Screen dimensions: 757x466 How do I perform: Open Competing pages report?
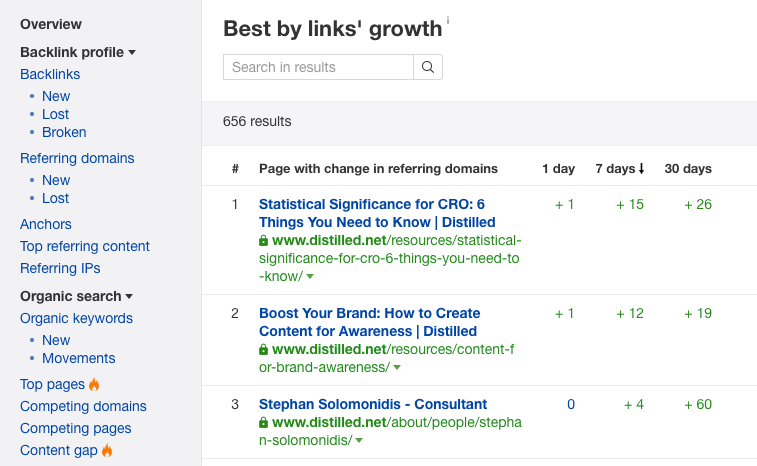(76, 428)
